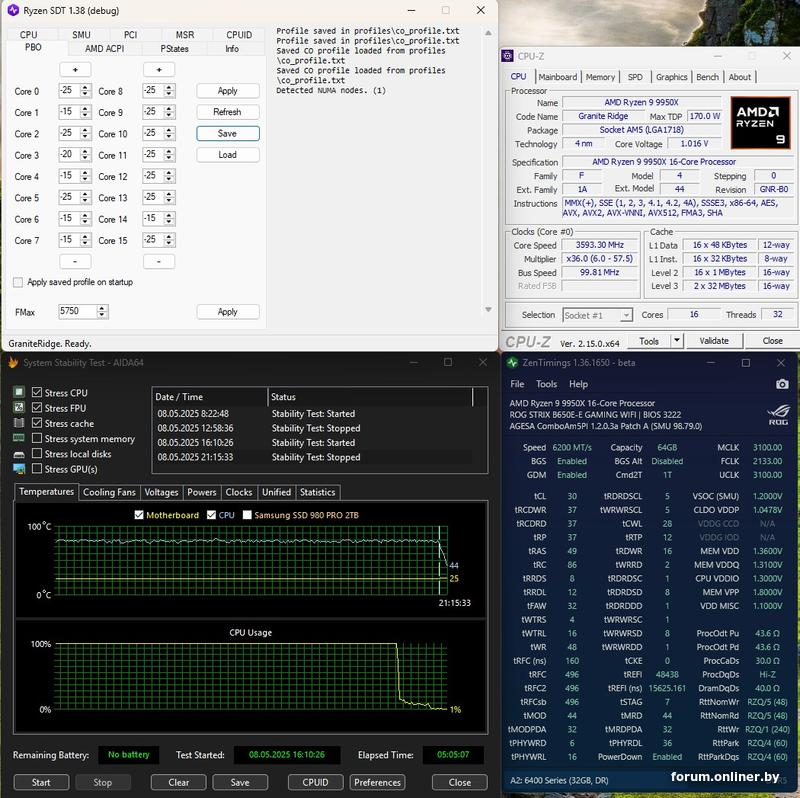This screenshot has width=800, height=798.
Task: Enable Apply saved profile on startup
Action: pyautogui.click(x=18, y=282)
